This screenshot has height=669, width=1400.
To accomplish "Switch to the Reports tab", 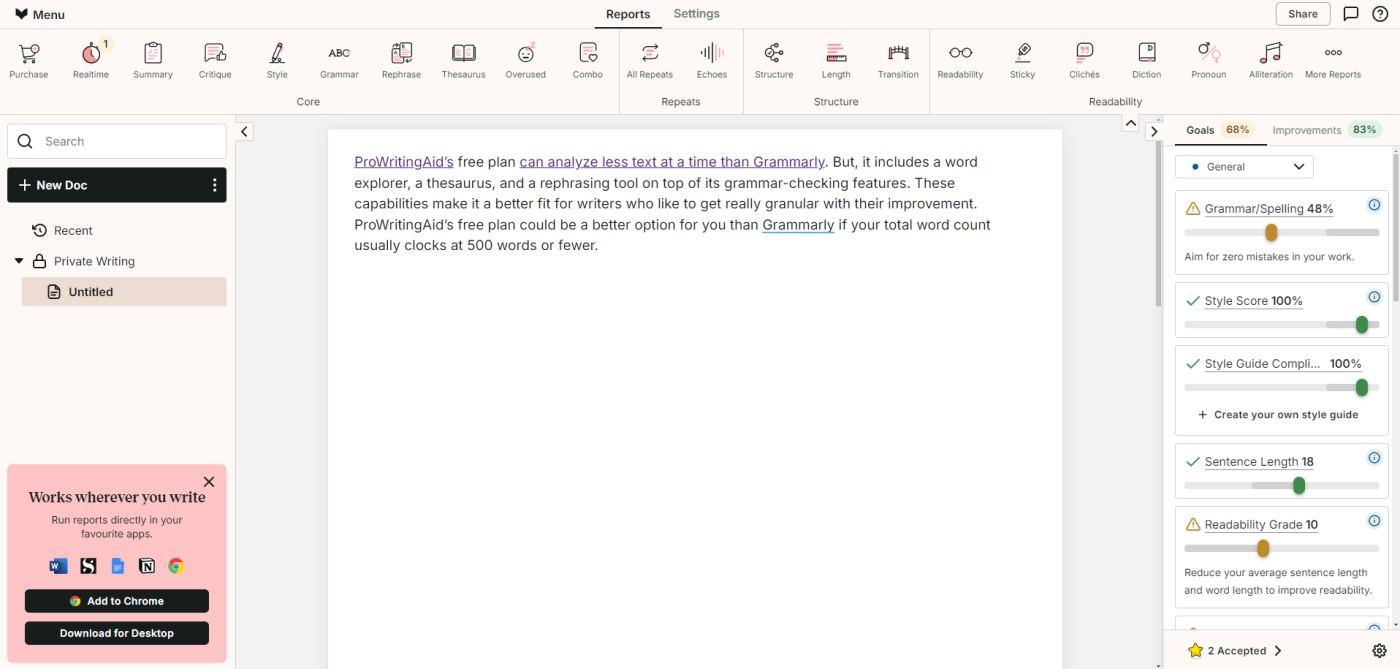I will tap(628, 14).
